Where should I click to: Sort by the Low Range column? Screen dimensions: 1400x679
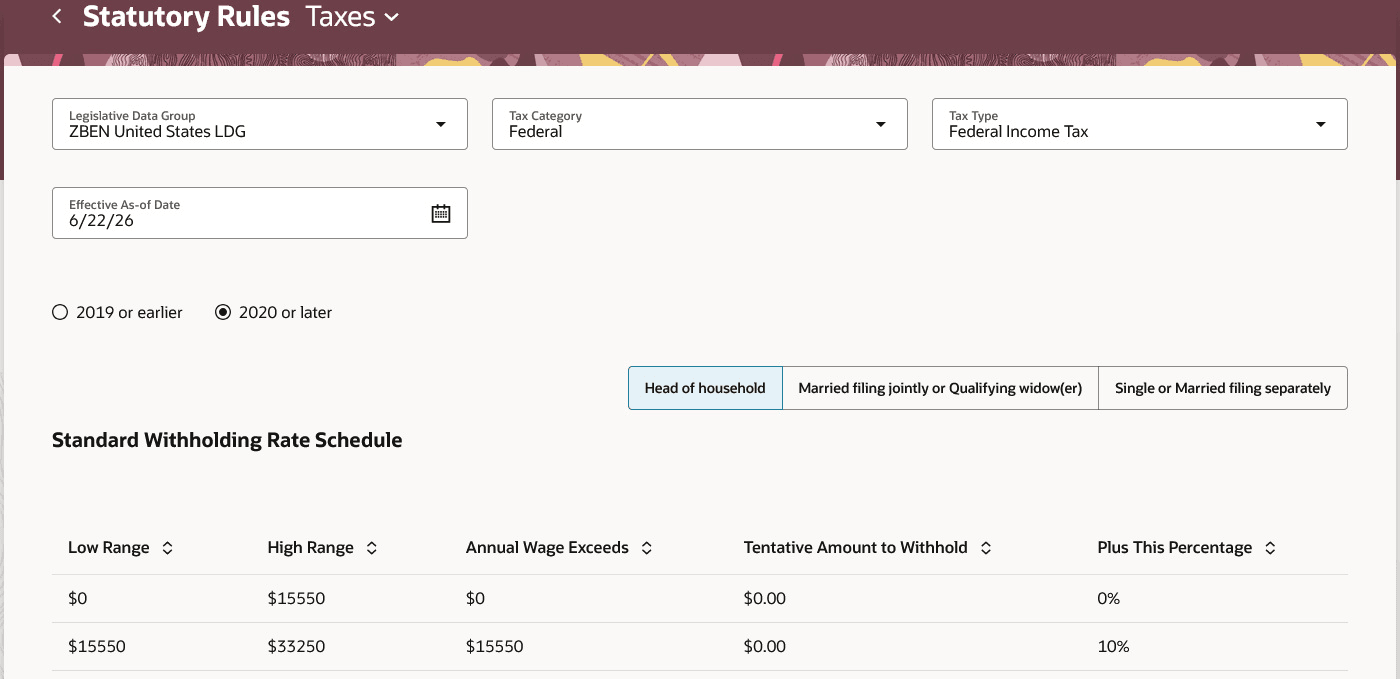tap(168, 548)
